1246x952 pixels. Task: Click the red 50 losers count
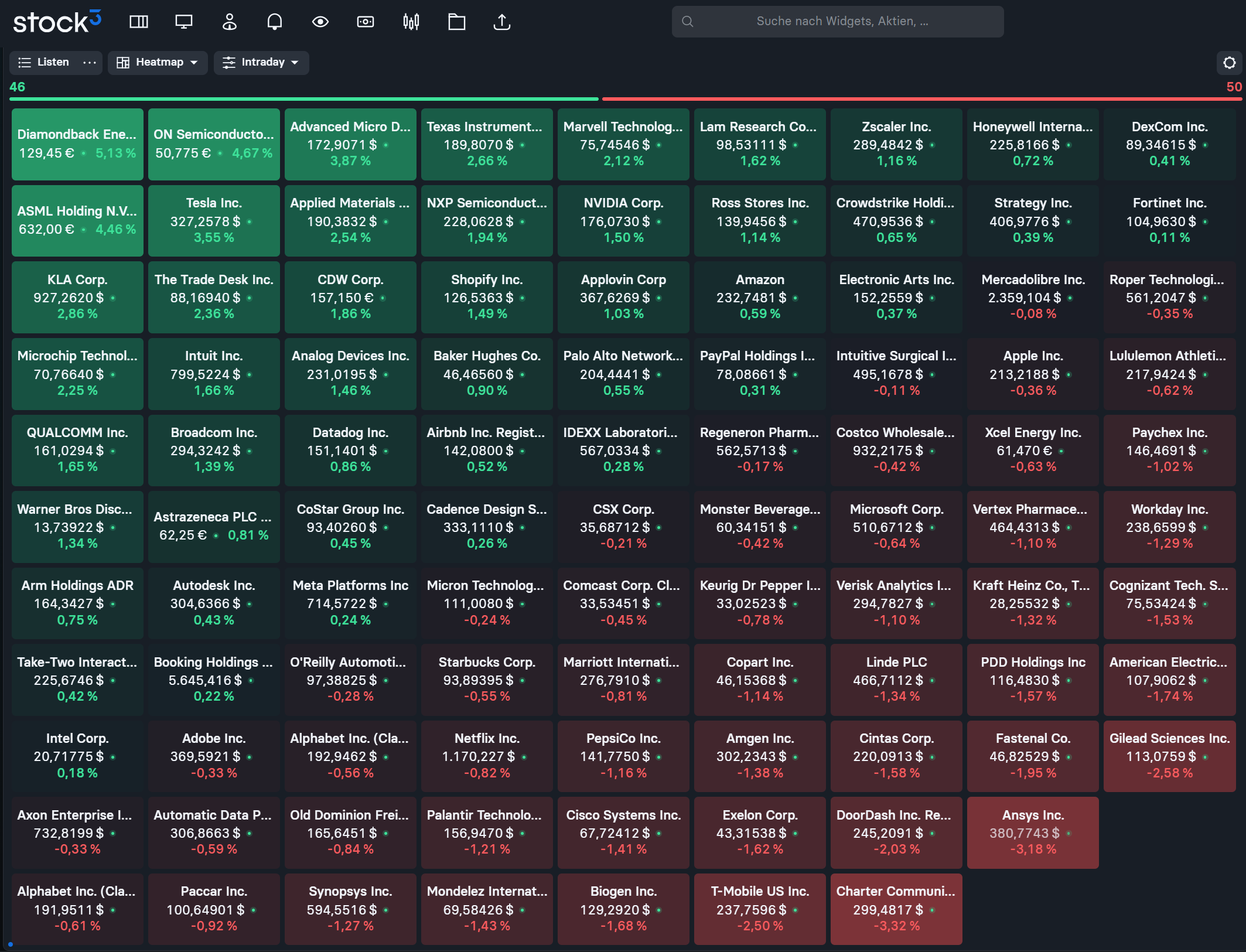[x=1234, y=87]
